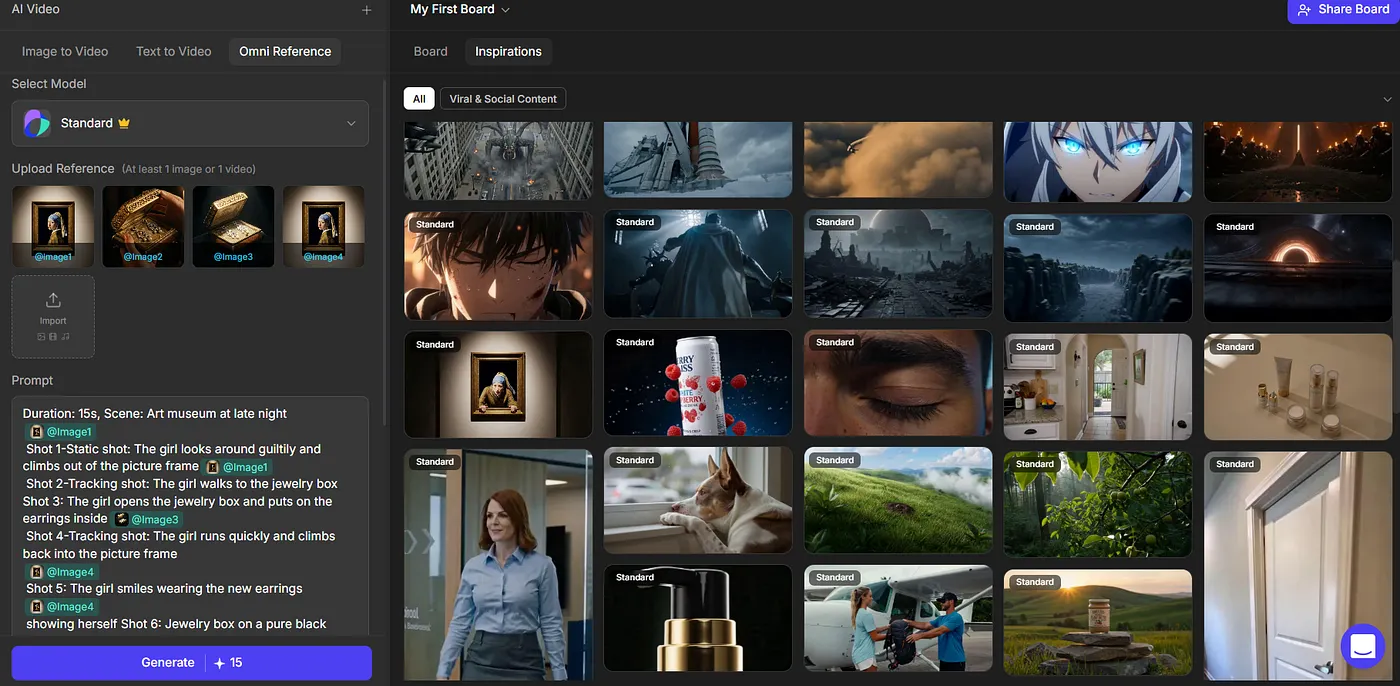This screenshot has height=686, width=1400.
Task: Click inside the Prompt text area
Action: [190, 518]
